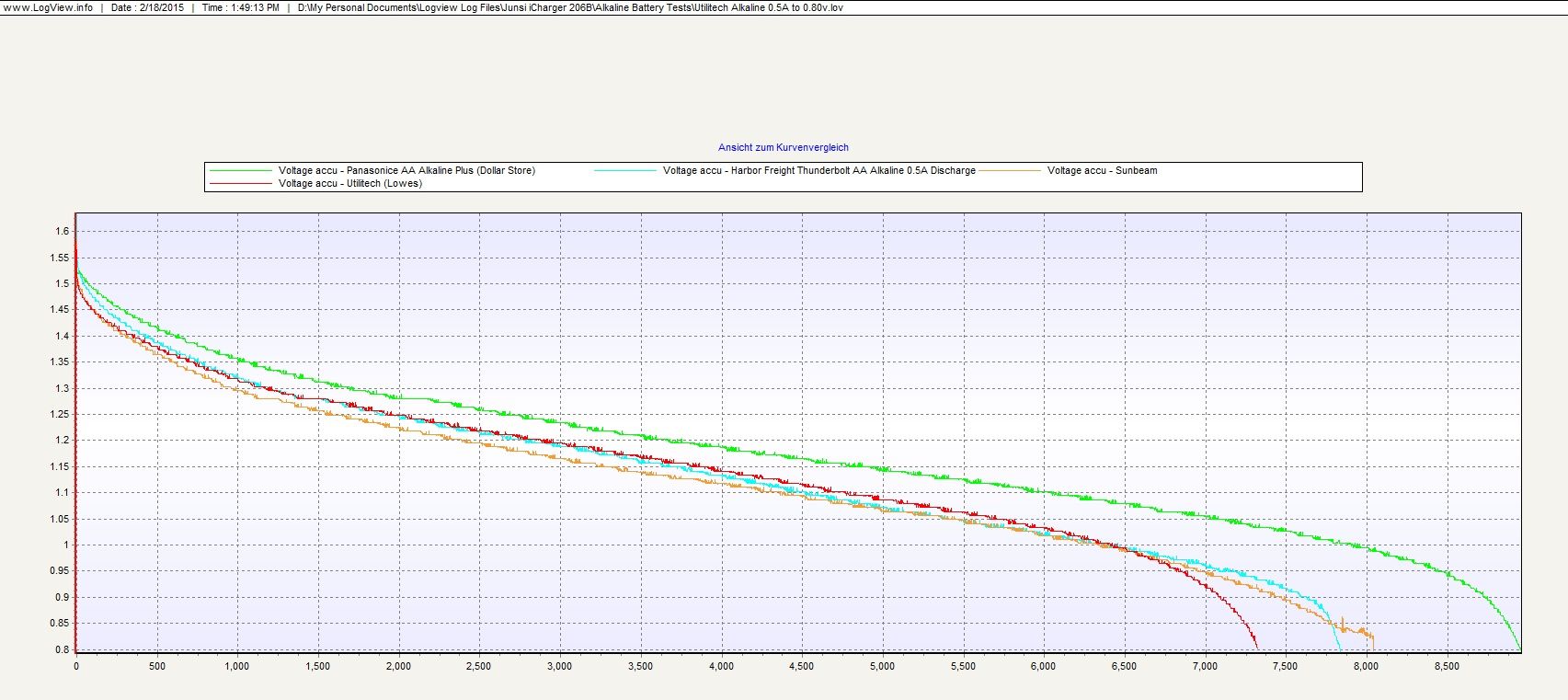Click the 1,500 horizontal axis label

(317, 666)
